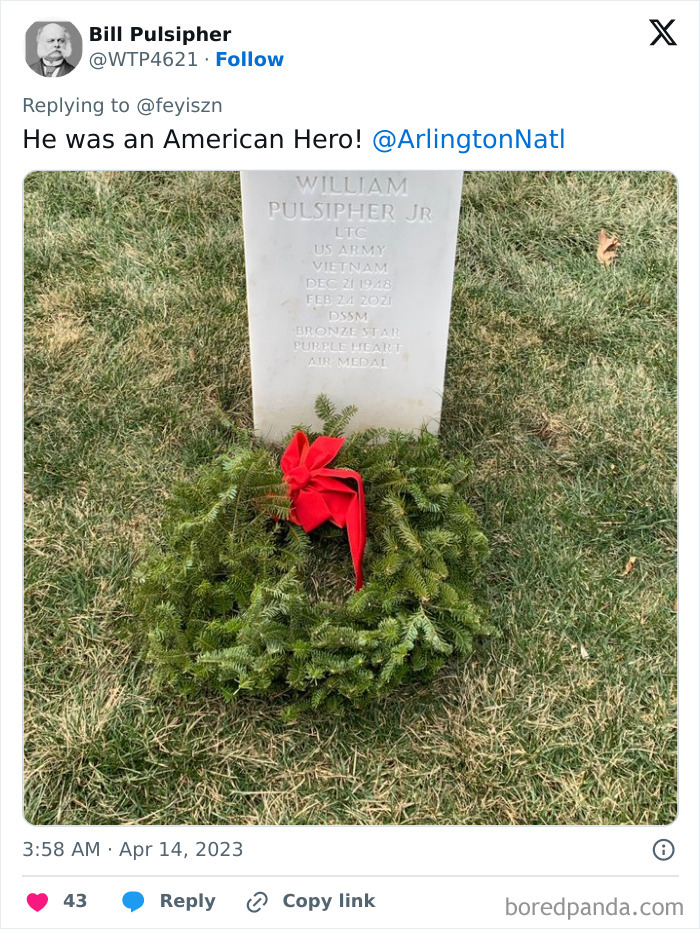
Task: Open the 3:58 AM Apr 14, 2023 timestamp
Action: (133, 850)
